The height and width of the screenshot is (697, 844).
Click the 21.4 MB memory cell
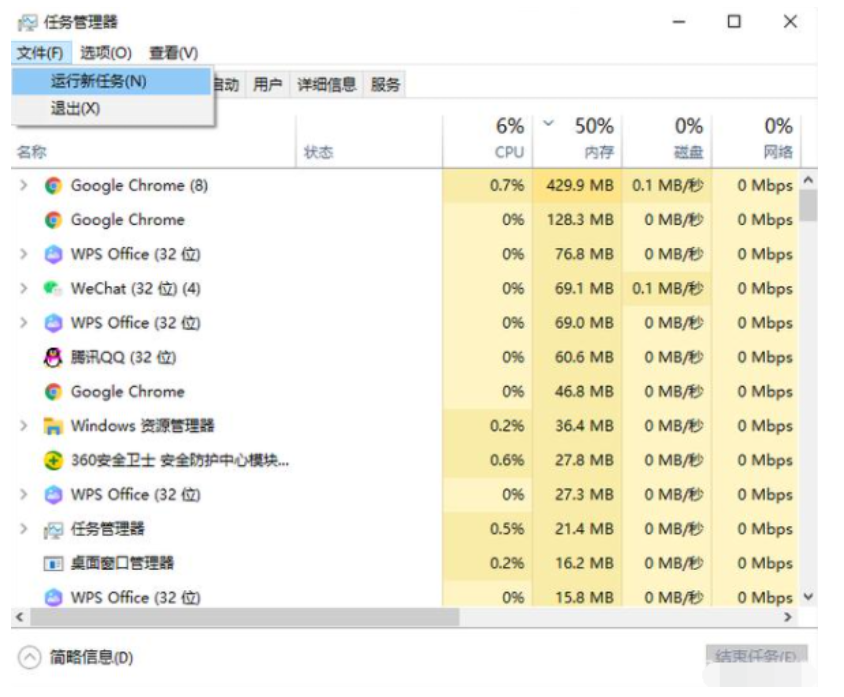[x=578, y=529]
